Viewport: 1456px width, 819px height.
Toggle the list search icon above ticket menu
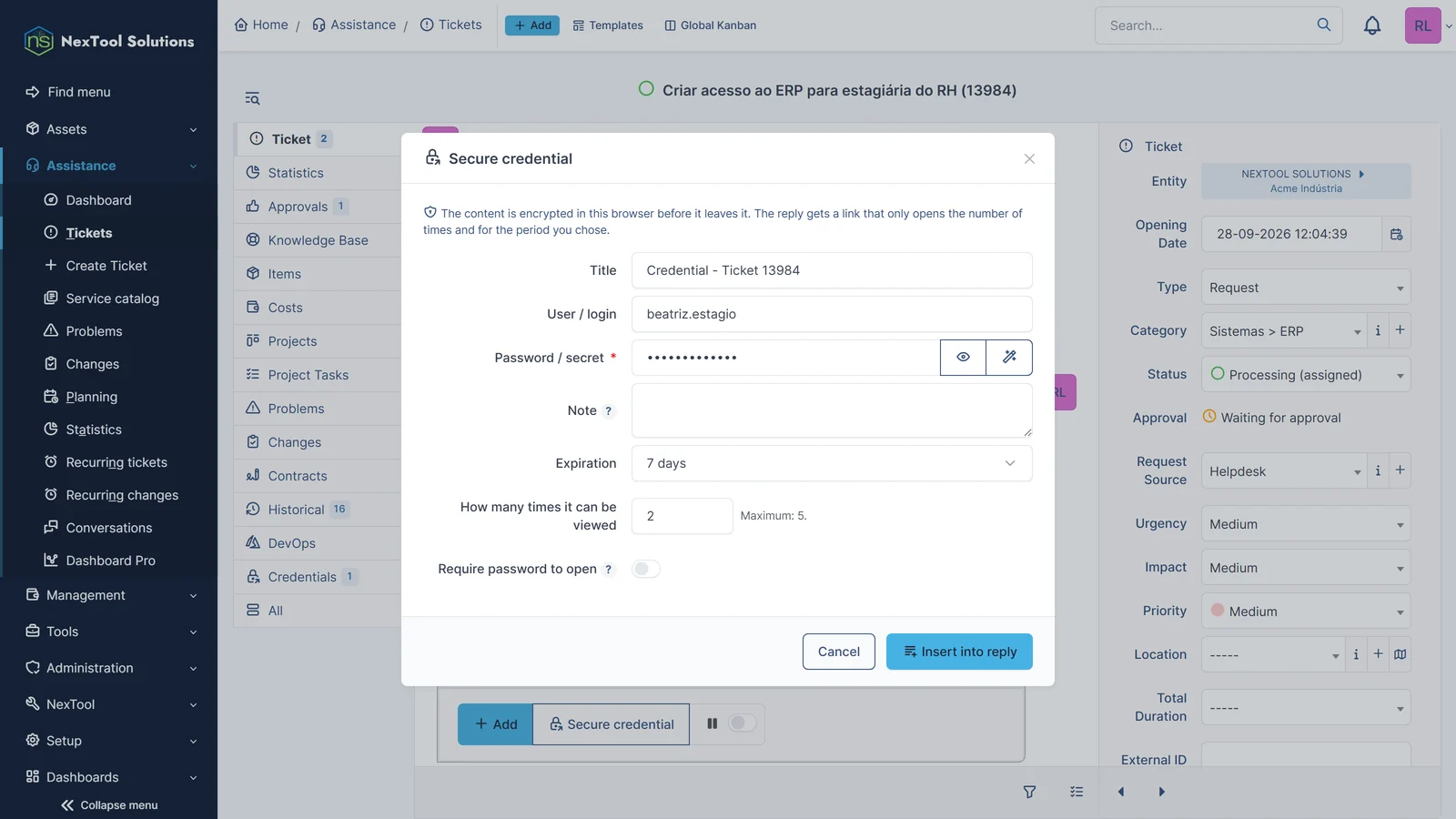tap(252, 98)
